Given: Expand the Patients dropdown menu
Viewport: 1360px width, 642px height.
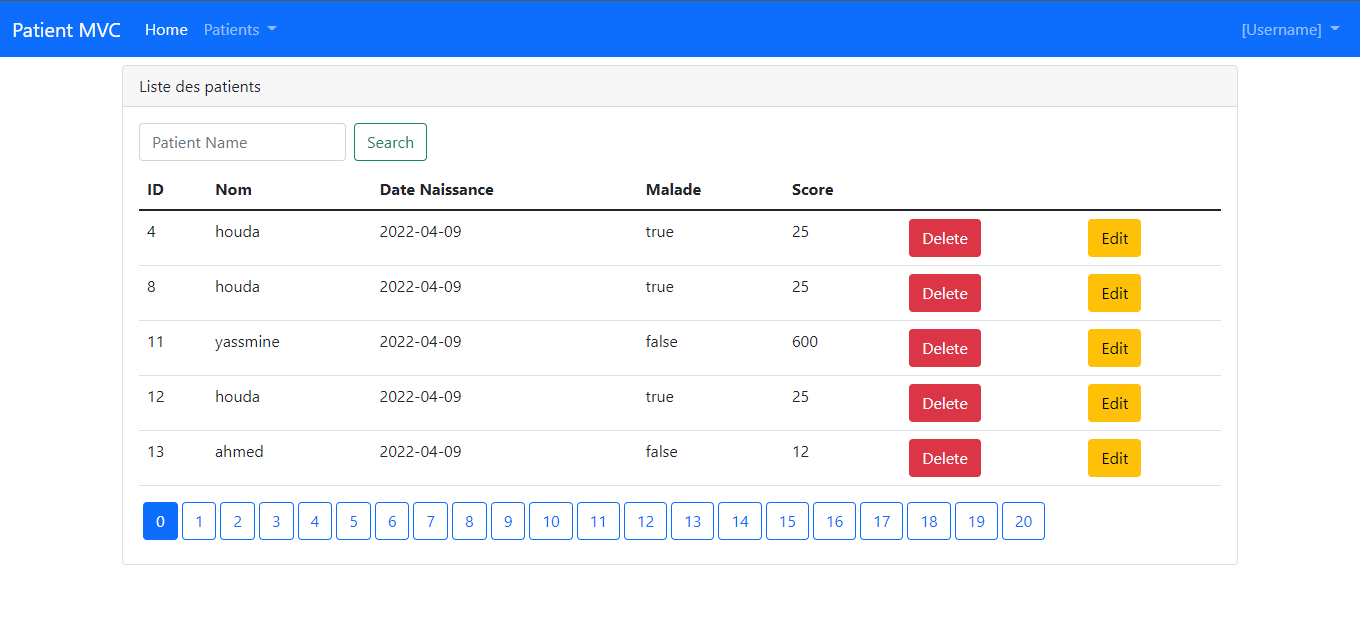Looking at the screenshot, I should 240,30.
